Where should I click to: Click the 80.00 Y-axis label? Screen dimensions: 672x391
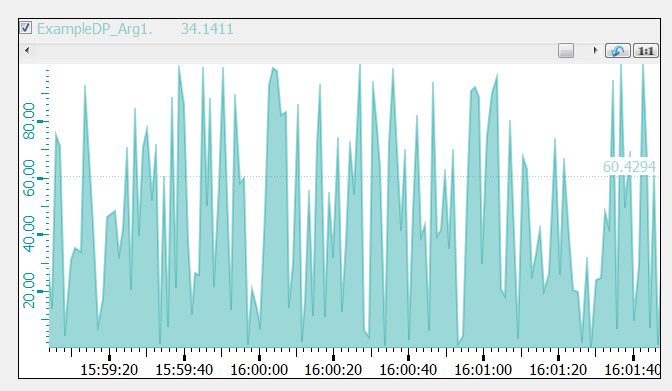[29, 121]
